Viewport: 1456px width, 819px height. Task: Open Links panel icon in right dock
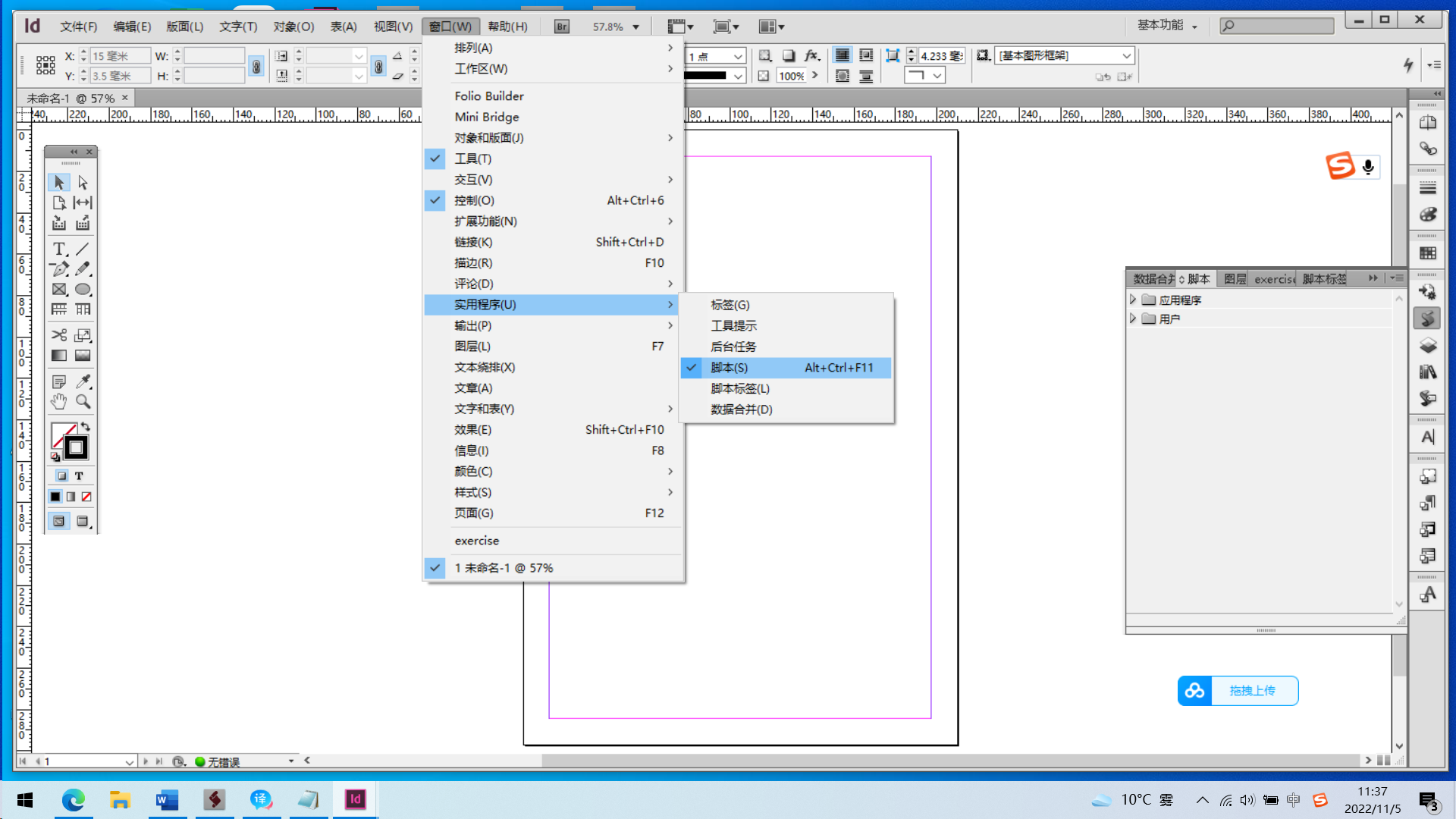tap(1428, 149)
